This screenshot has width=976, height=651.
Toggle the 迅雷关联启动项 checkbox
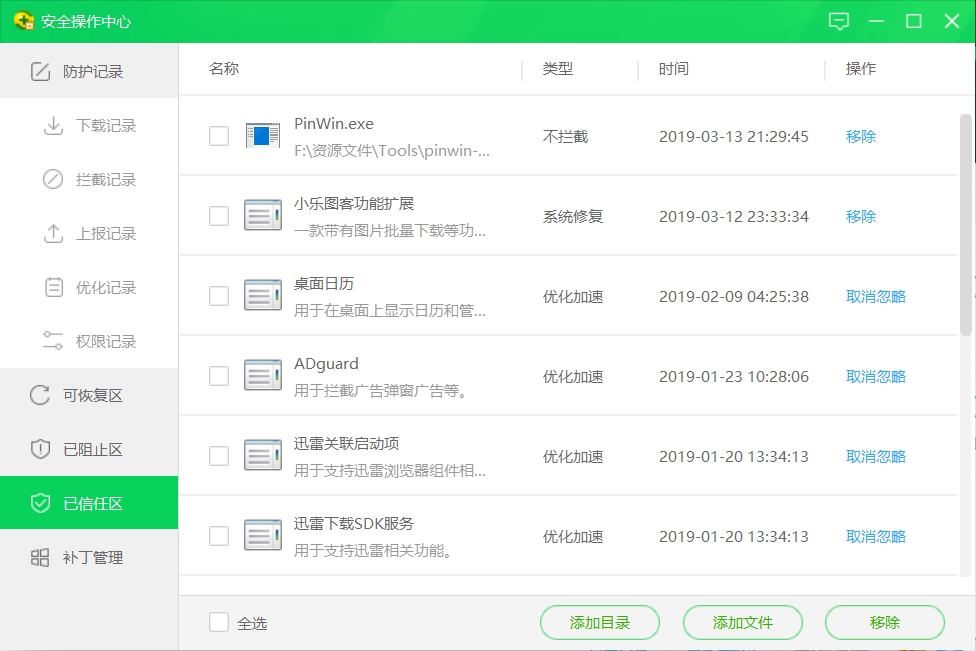(x=219, y=456)
